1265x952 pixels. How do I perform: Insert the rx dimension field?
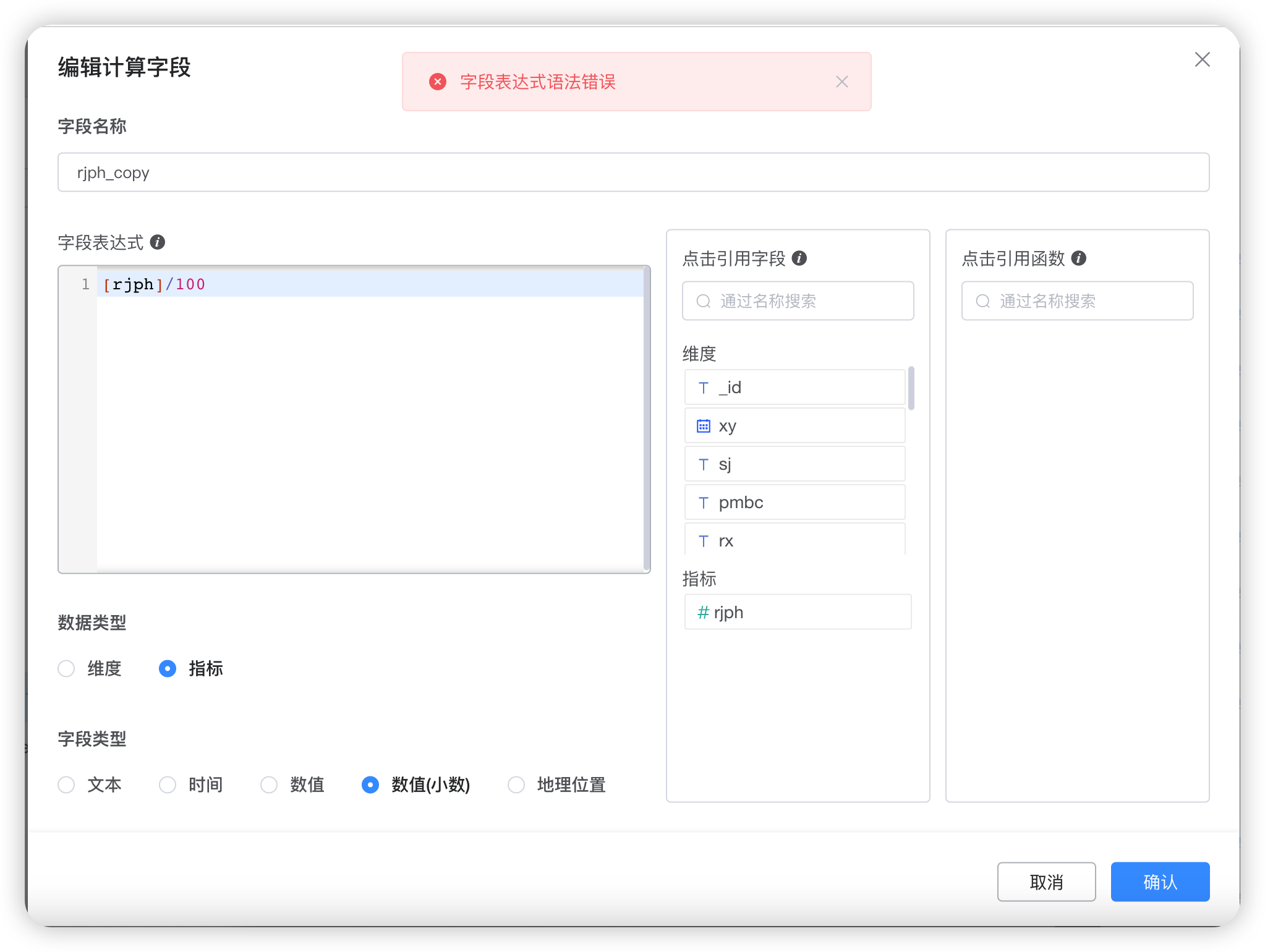tap(794, 540)
